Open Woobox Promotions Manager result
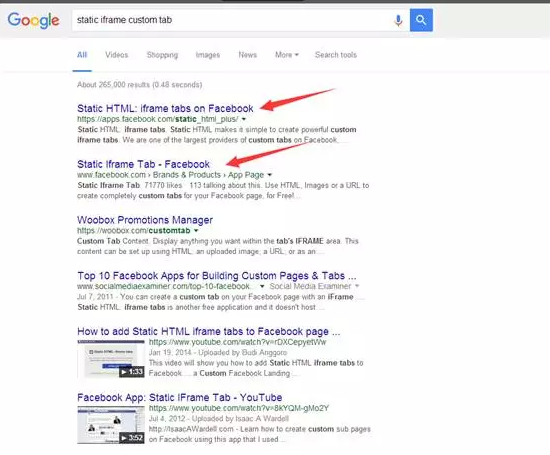 pos(145,220)
